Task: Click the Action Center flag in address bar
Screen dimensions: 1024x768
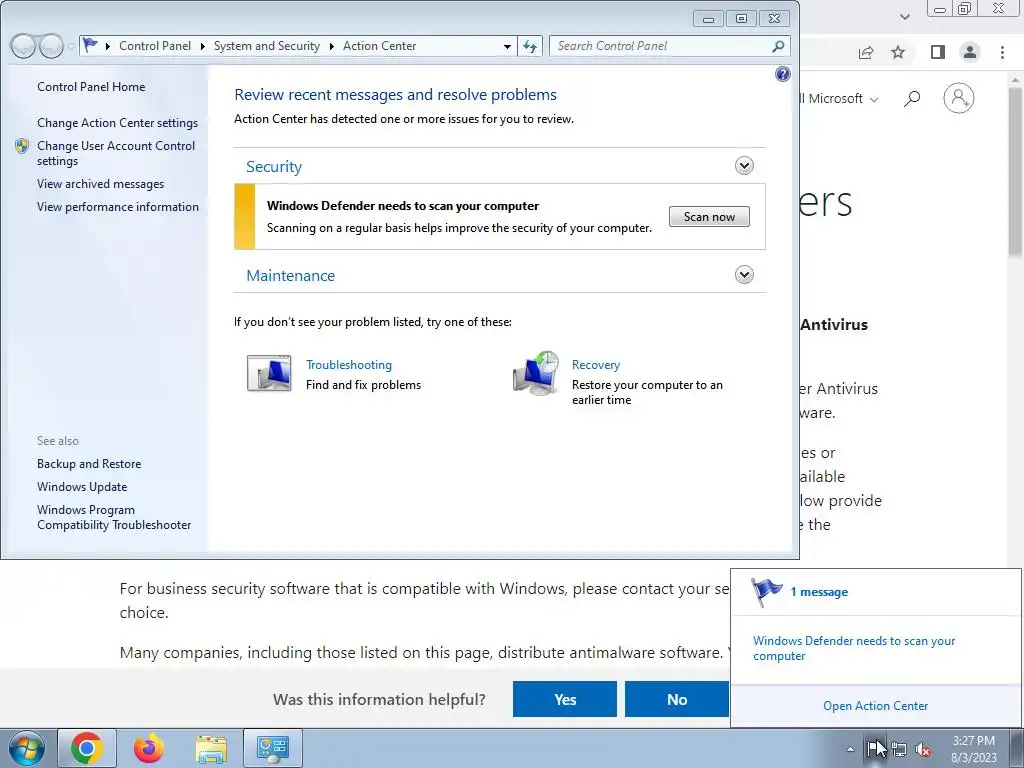Action: (90, 45)
